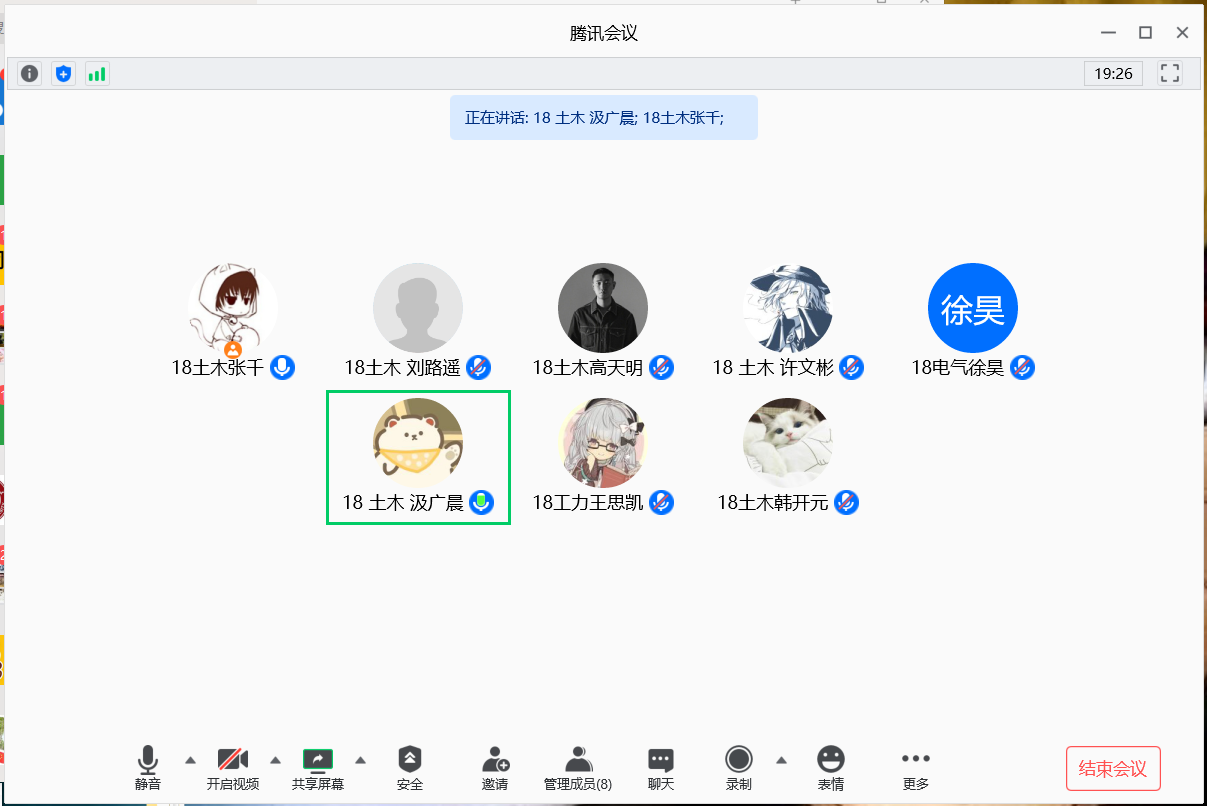Expand video options arrow beside 开启视频

[276, 759]
